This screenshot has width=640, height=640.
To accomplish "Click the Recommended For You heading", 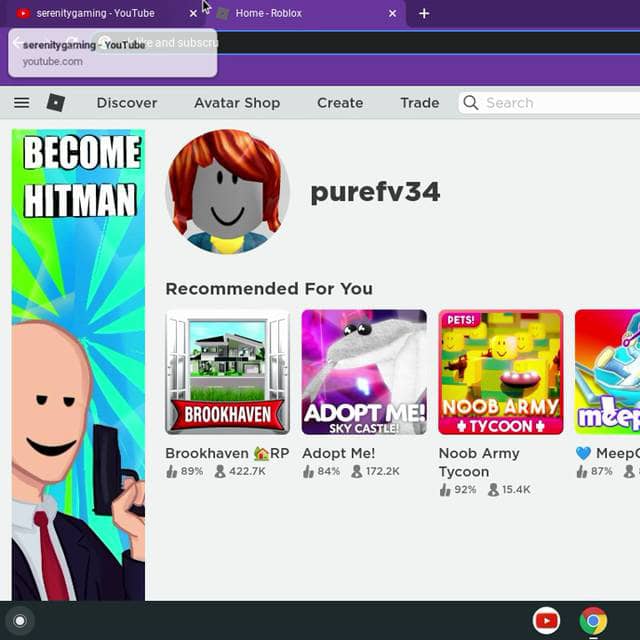I will click(269, 289).
